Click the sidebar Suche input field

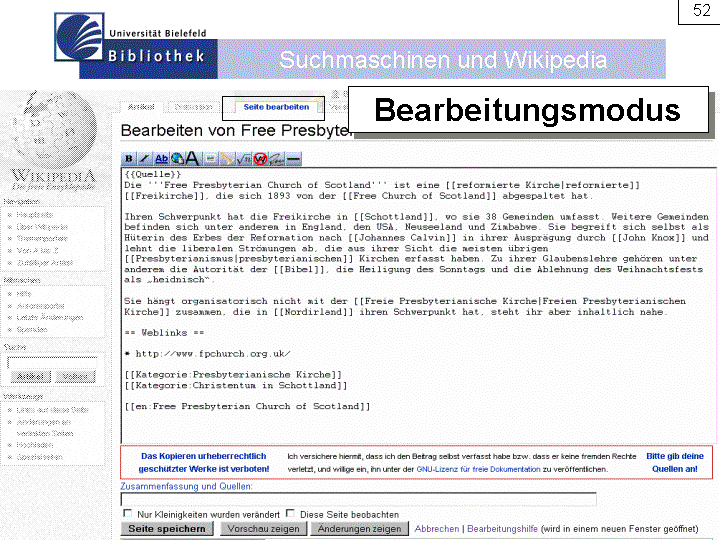52,362
